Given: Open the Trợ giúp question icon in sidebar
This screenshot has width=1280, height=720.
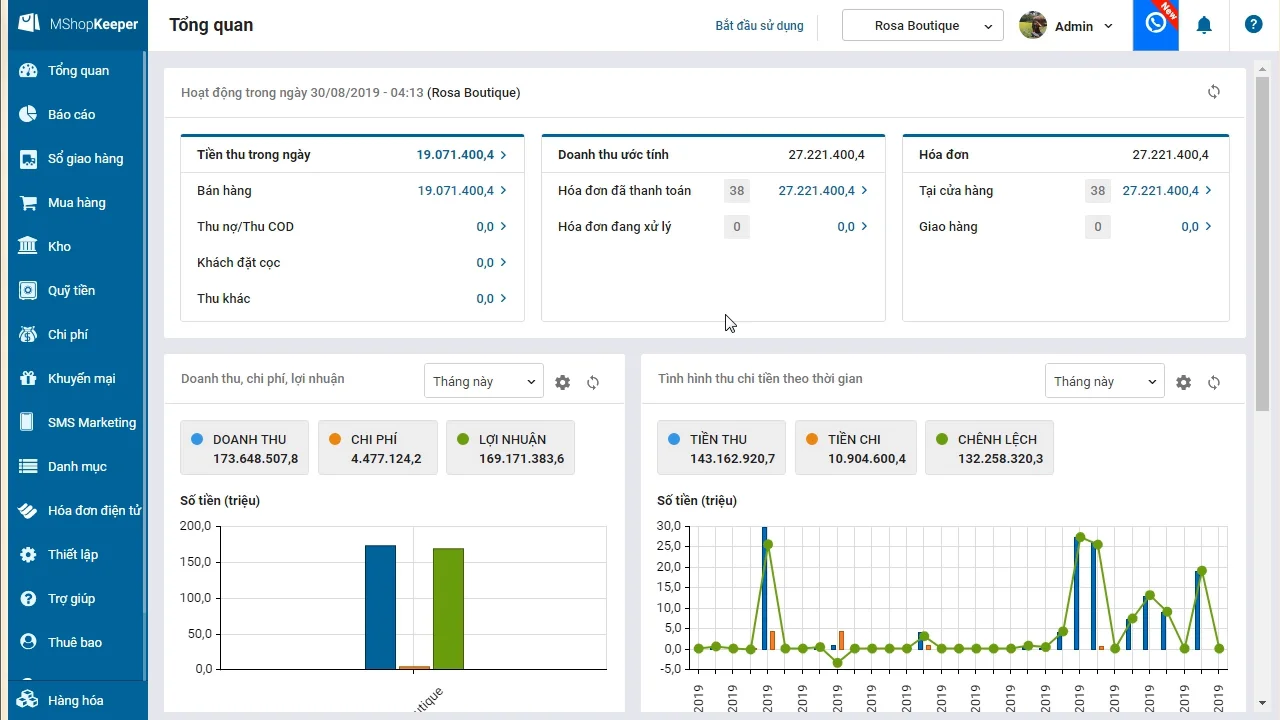Looking at the screenshot, I should click(x=28, y=599).
